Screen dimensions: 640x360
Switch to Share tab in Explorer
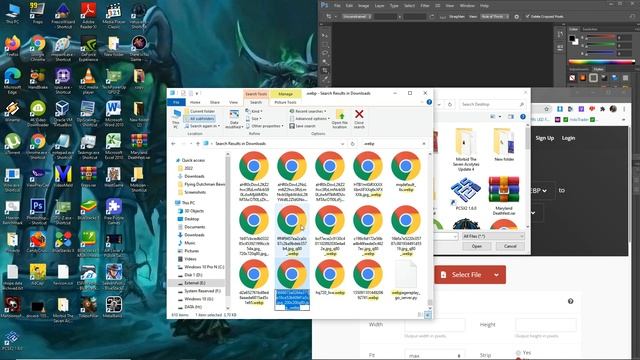(x=215, y=102)
